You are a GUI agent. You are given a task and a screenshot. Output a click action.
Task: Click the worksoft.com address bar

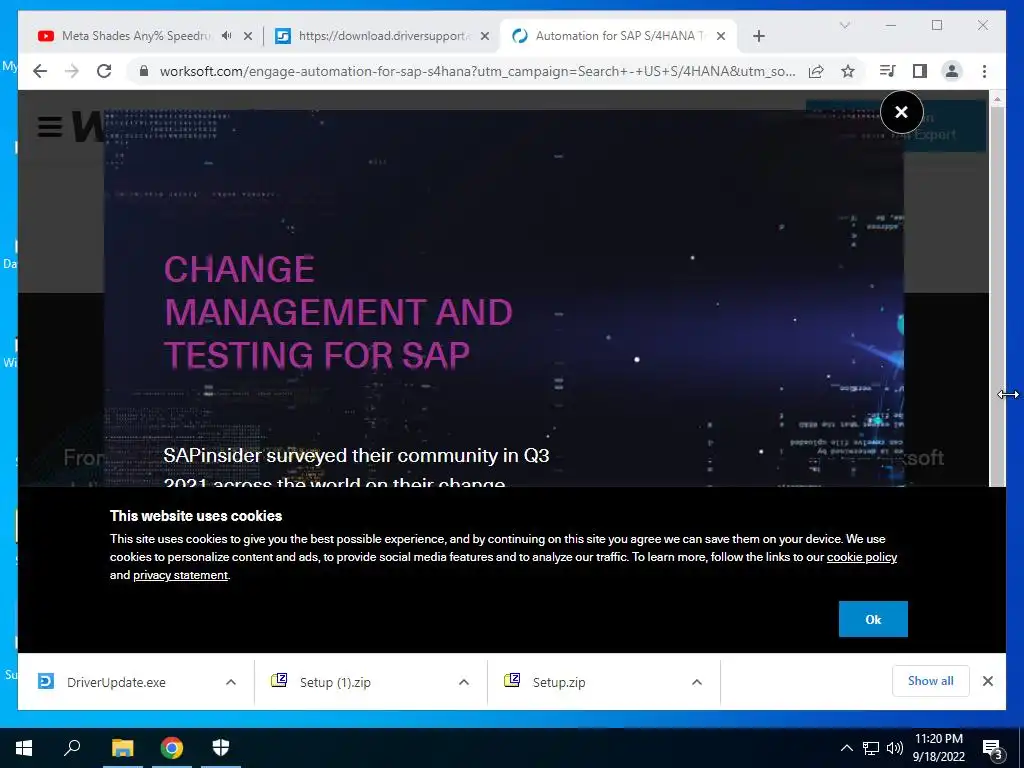point(477,71)
